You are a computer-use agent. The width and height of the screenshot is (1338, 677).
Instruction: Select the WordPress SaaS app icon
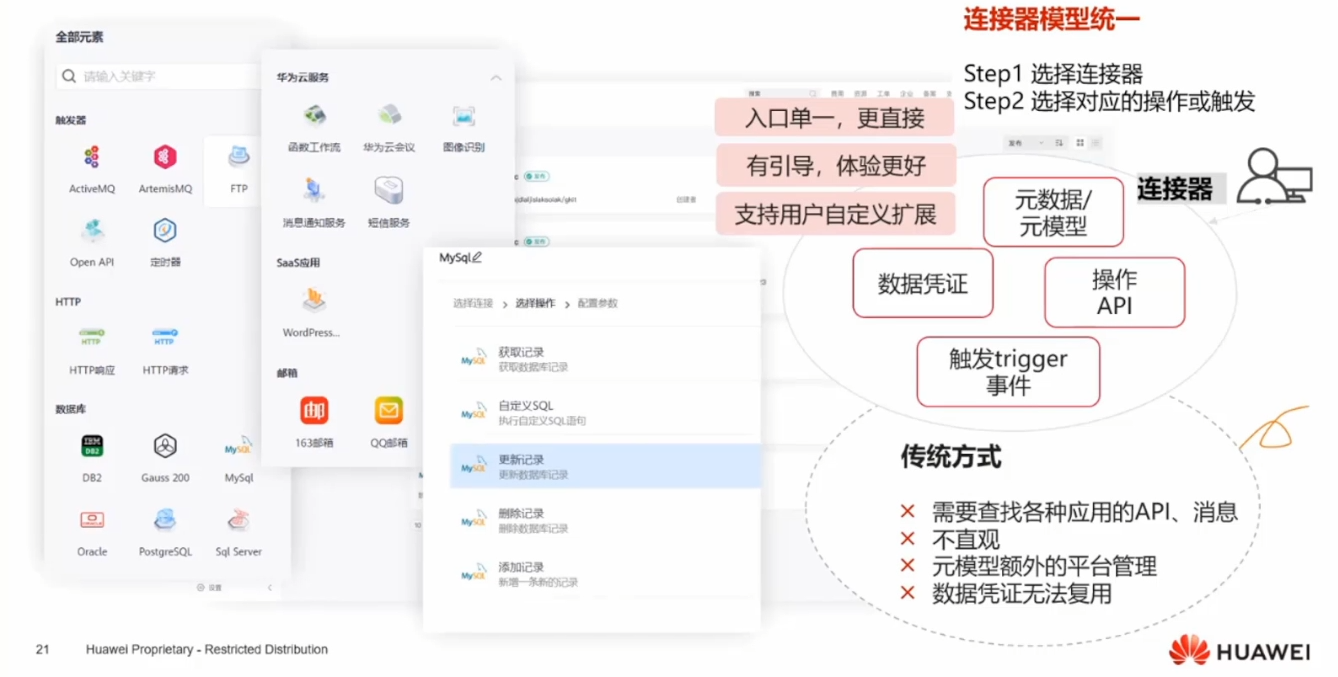click(x=314, y=300)
